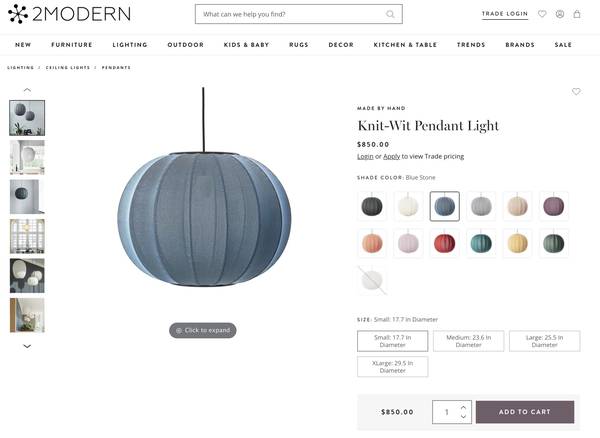600x438 pixels.
Task: Open the Lighting menu
Action: [x=130, y=45]
